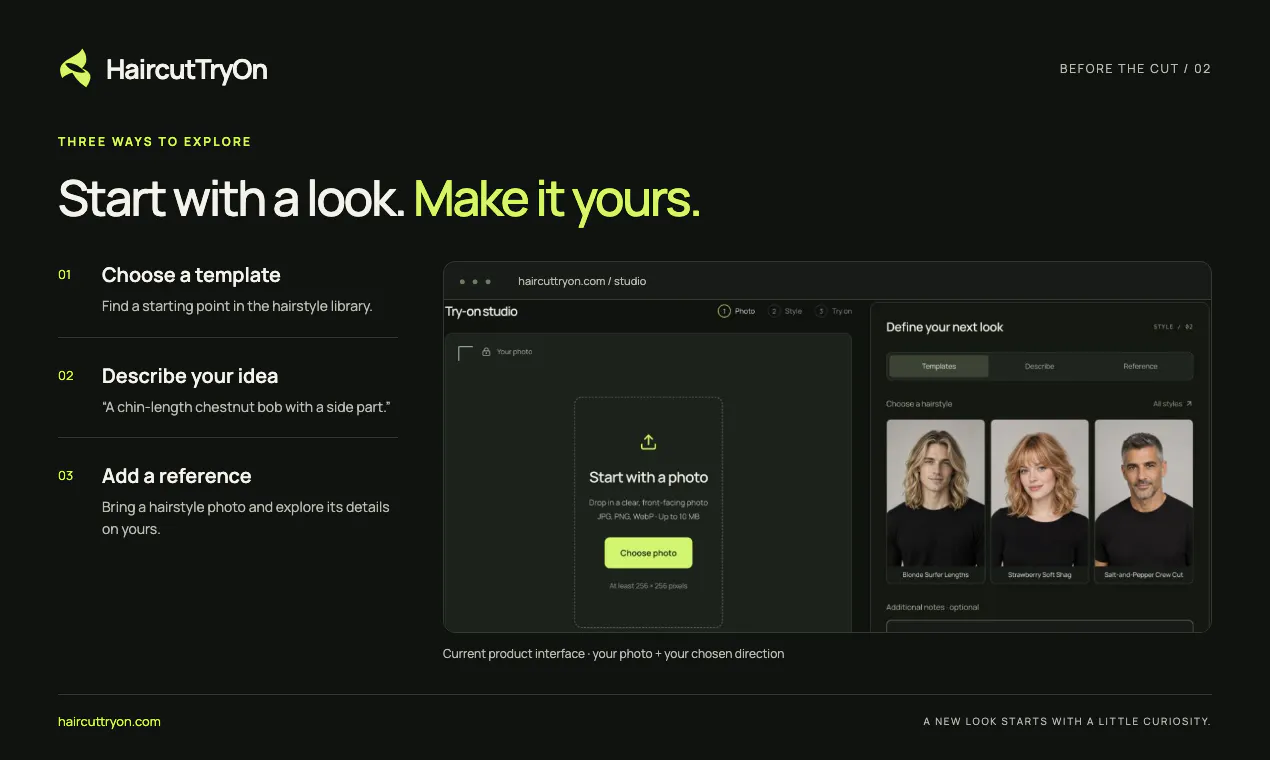
Task: Click the Add a reference heading
Action: [x=177, y=476]
